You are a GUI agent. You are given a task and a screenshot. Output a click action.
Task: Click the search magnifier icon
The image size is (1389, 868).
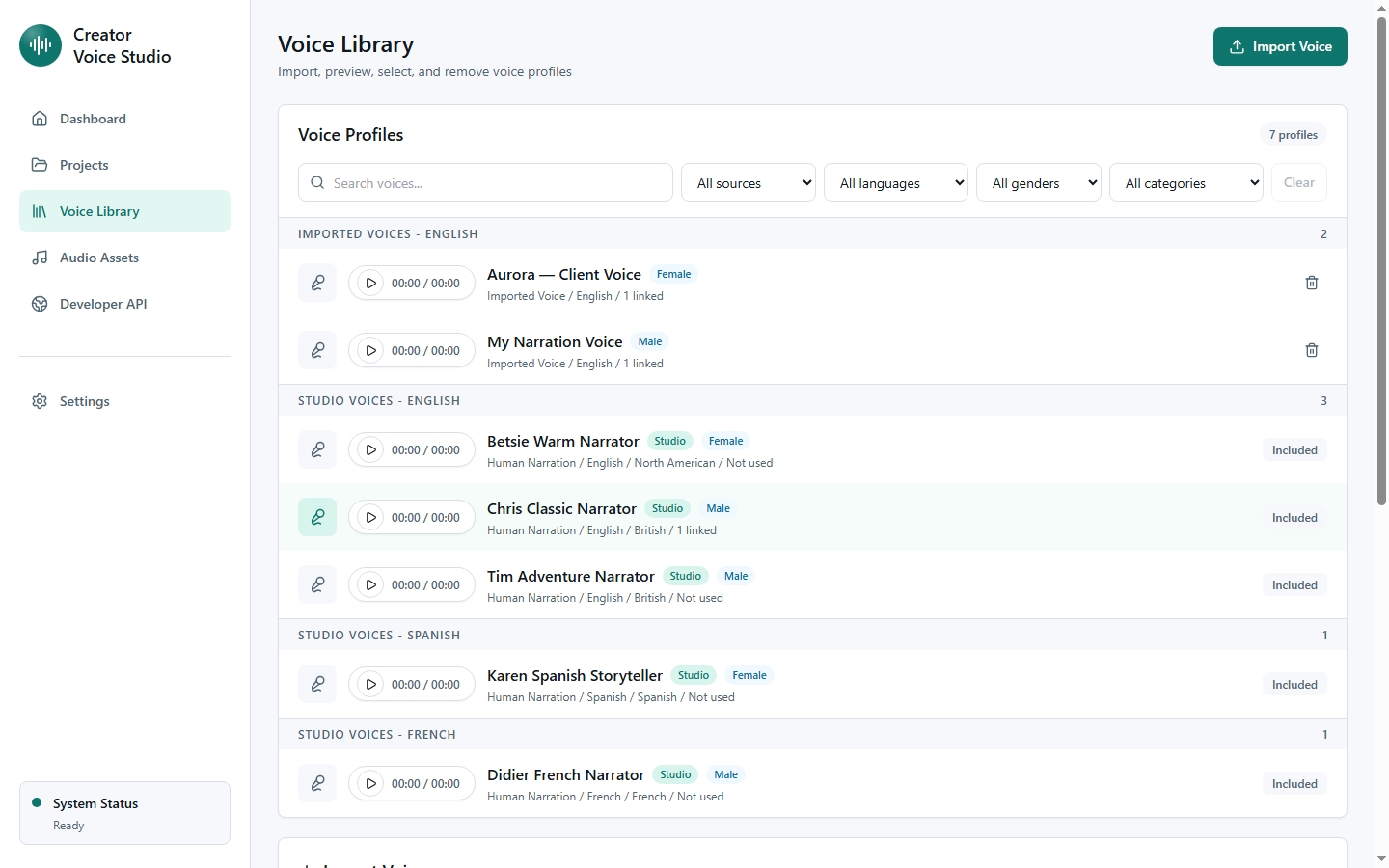click(317, 182)
